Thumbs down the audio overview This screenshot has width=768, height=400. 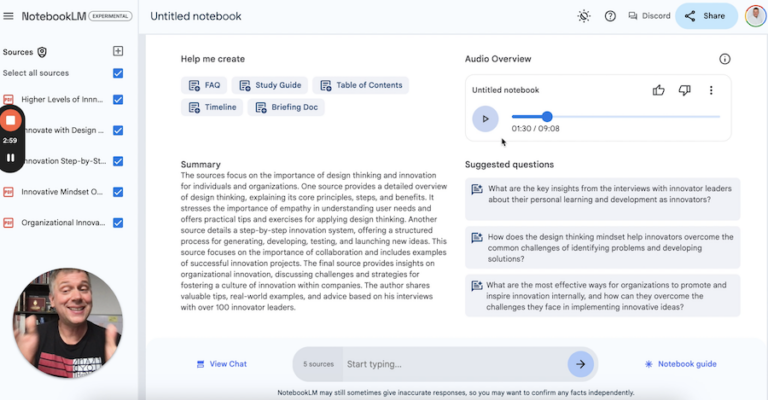click(x=684, y=90)
